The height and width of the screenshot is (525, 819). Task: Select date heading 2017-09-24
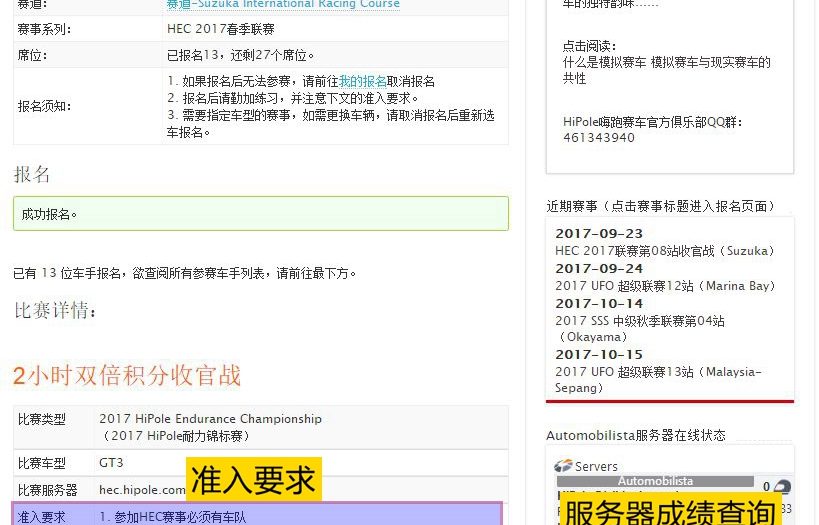(x=599, y=269)
